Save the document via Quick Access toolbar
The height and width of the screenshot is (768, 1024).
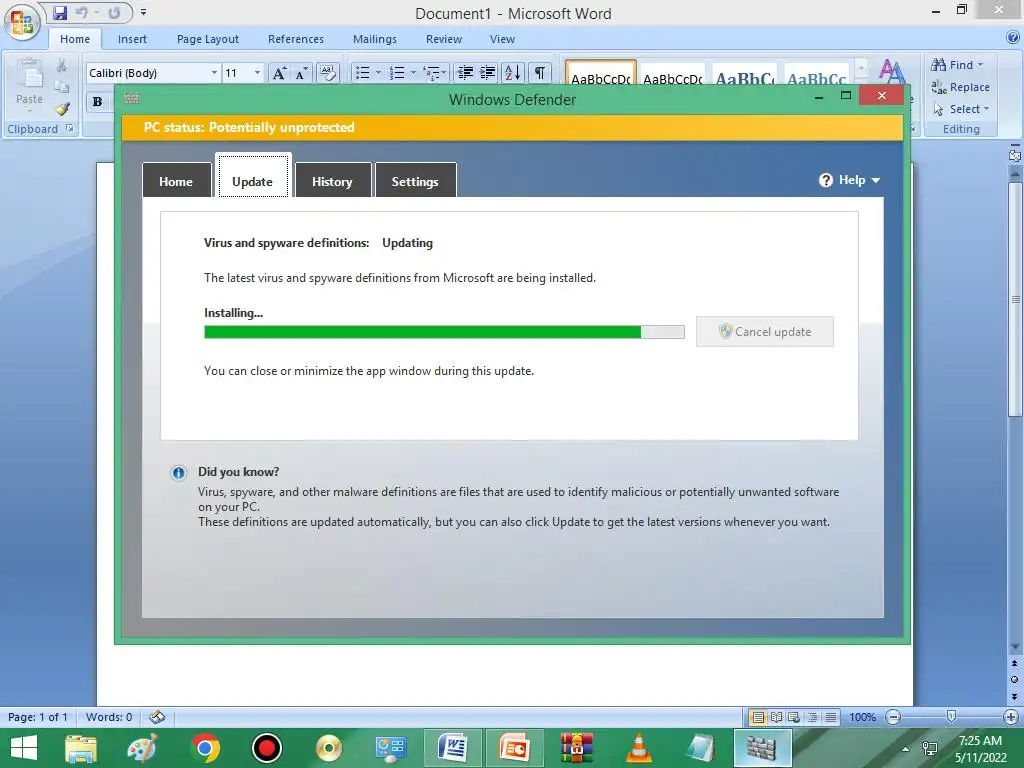coord(60,12)
